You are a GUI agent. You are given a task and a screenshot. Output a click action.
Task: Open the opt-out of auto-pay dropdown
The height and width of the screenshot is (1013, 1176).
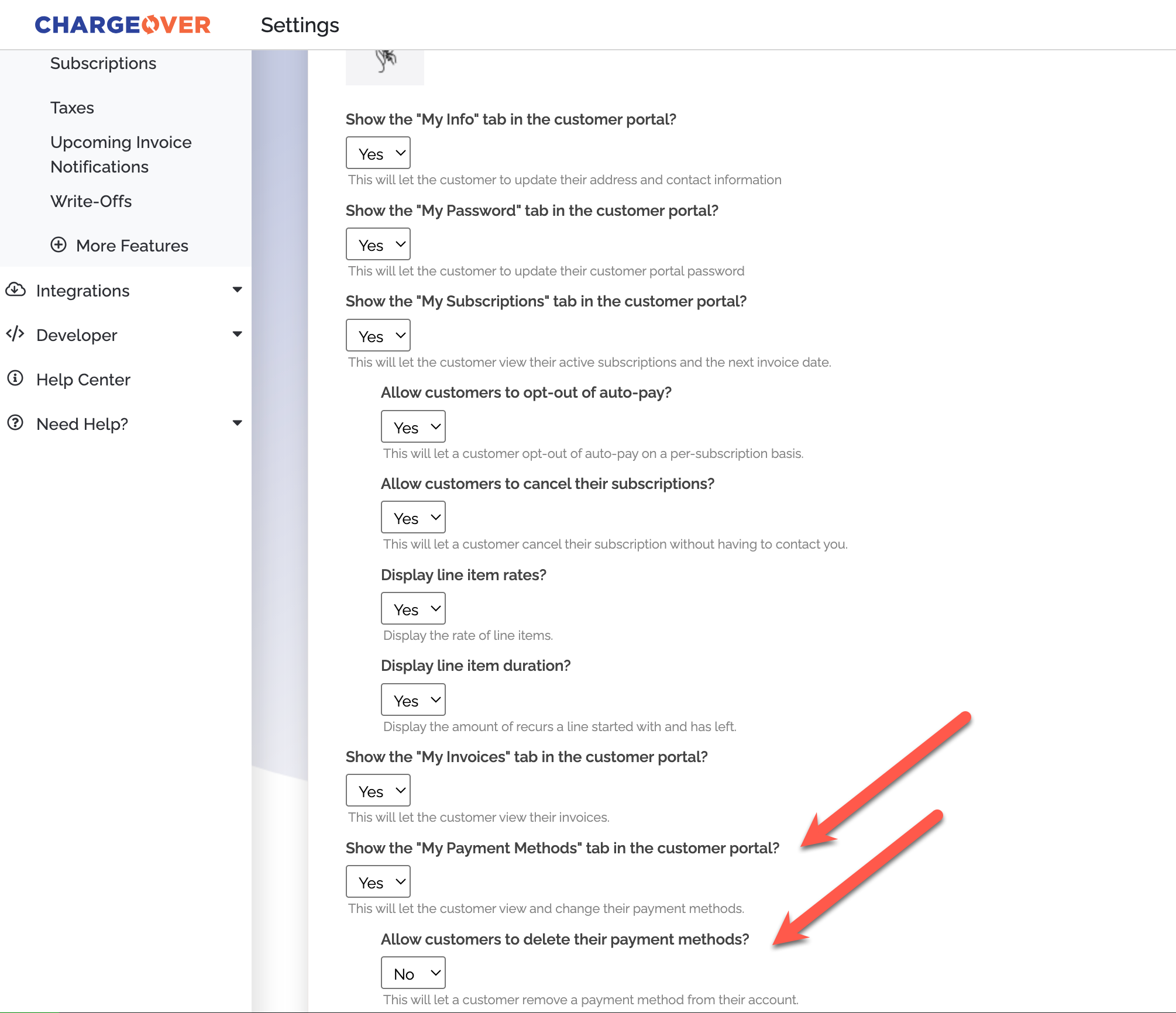click(413, 427)
